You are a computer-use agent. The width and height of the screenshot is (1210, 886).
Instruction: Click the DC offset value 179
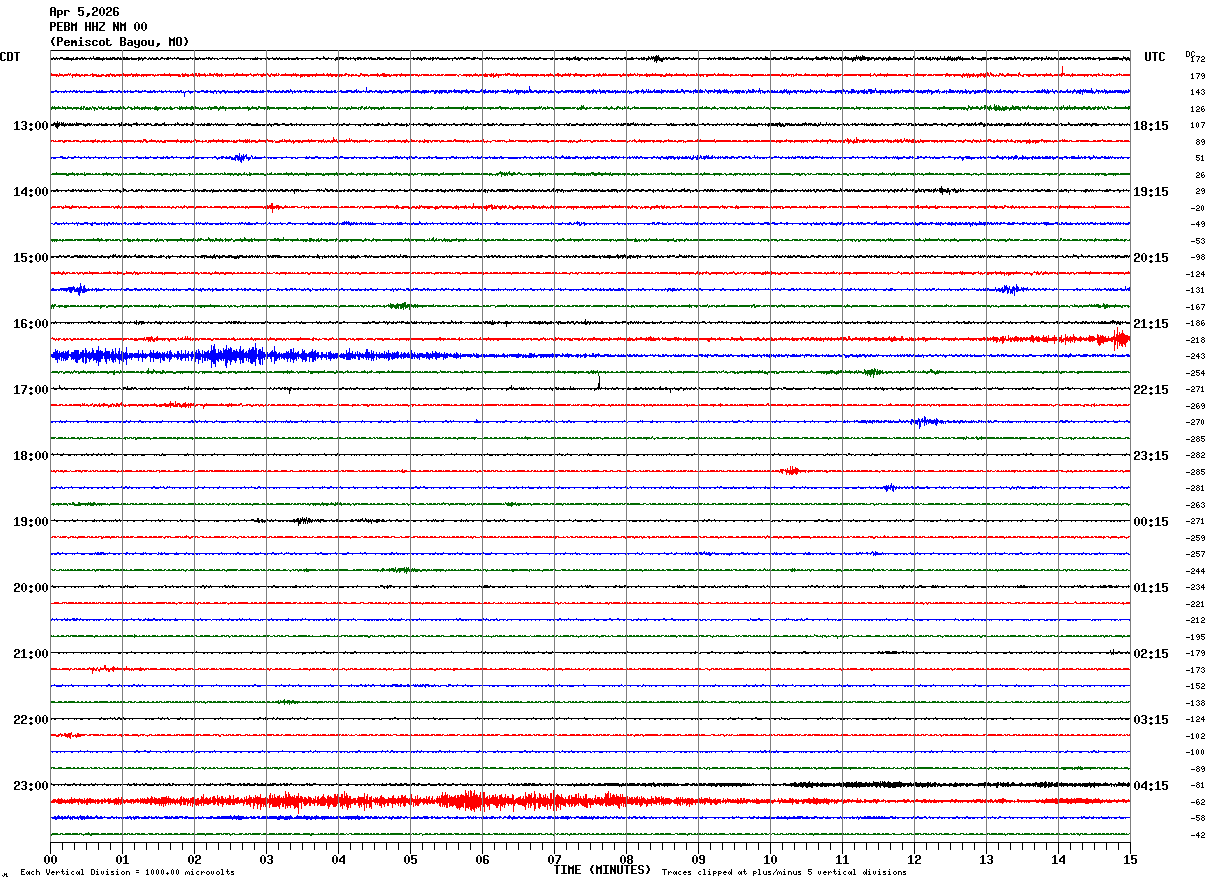1198,76
